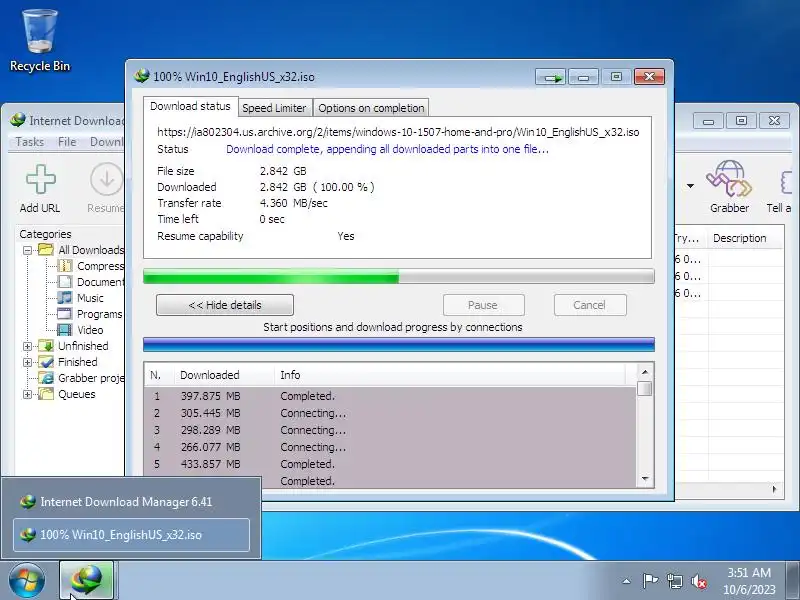800x600 pixels.
Task: Open the Windows Start orb
Action: pyautogui.click(x=27, y=580)
